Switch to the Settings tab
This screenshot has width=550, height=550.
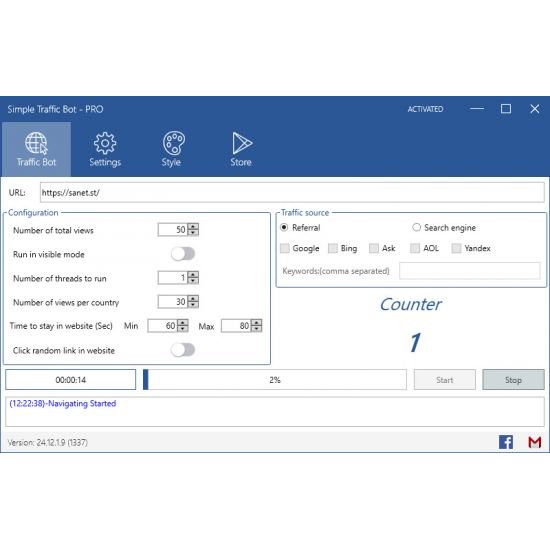click(105, 149)
